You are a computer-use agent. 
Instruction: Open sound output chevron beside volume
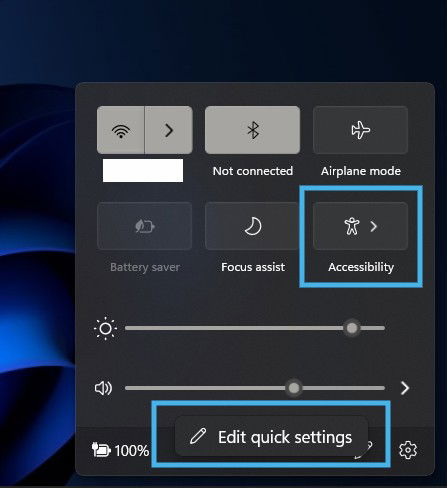coord(405,388)
